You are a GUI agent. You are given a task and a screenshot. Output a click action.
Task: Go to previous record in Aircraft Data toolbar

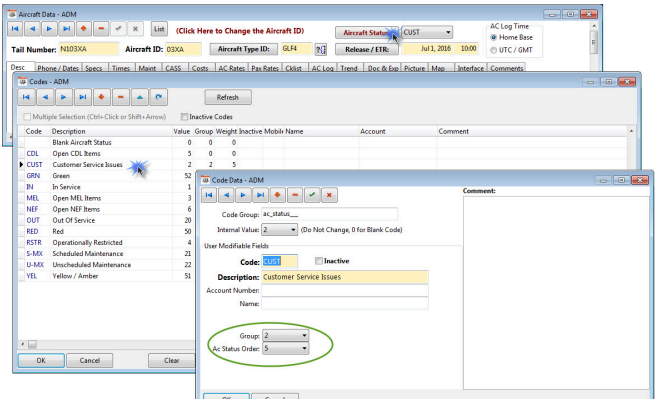point(32,29)
